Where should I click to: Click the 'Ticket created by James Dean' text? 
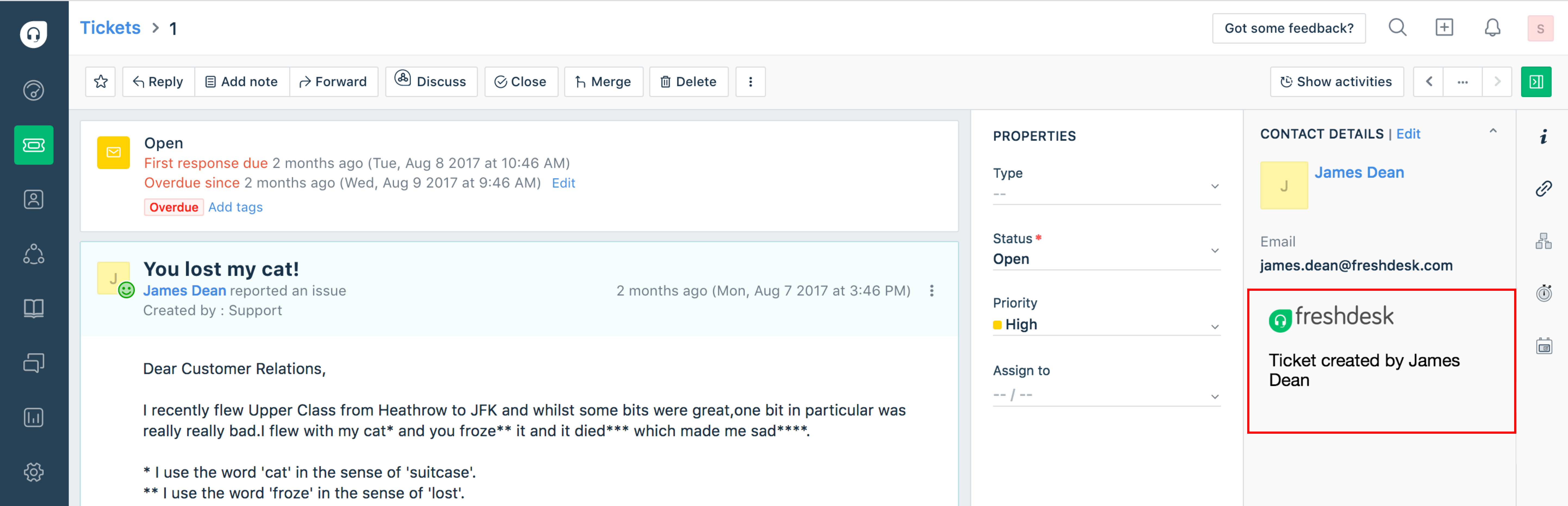point(1364,370)
